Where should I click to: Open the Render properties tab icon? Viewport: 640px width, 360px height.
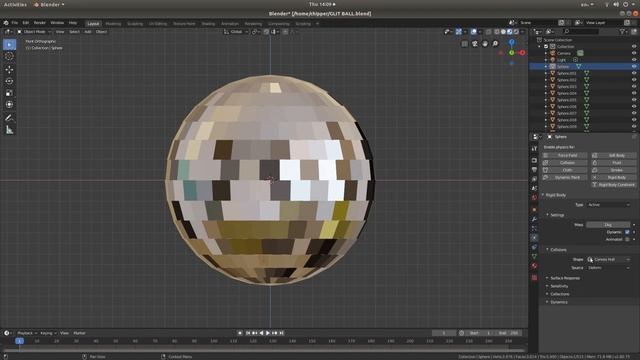(x=534, y=160)
